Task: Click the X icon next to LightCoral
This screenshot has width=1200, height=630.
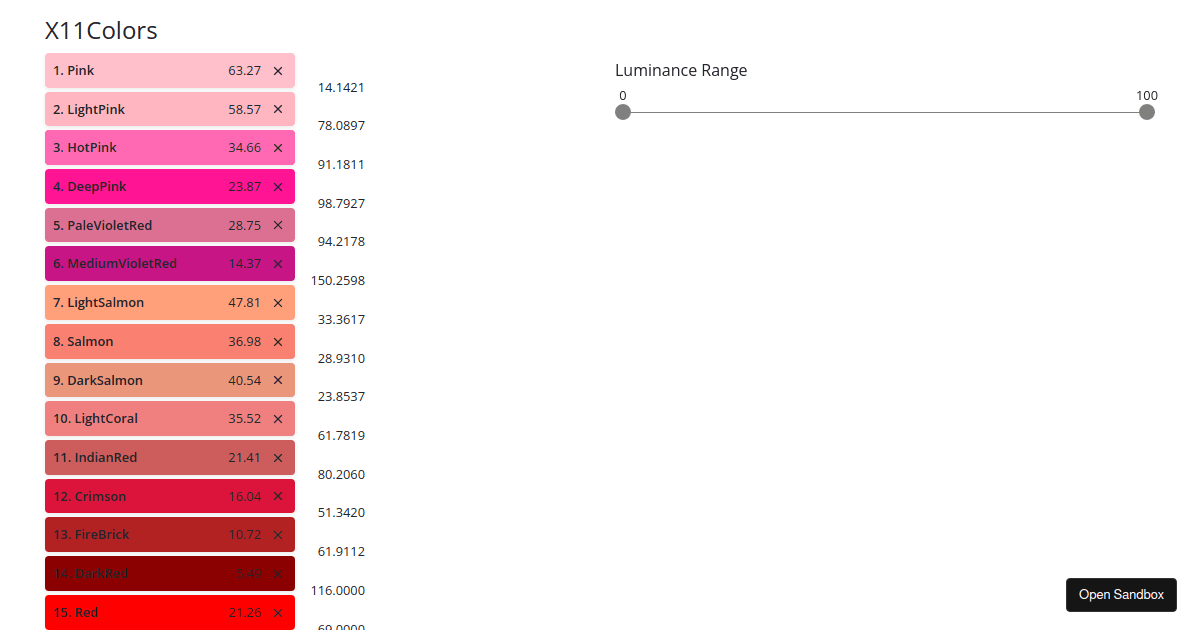Action: pyautogui.click(x=278, y=419)
